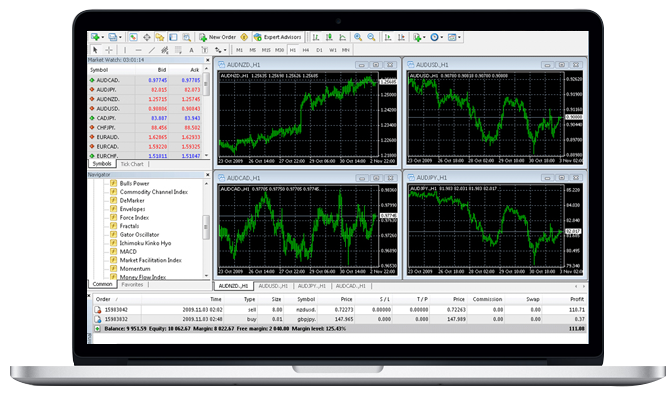672x396 pixels.
Task: Click the zoom out chart icon
Action: click(x=372, y=37)
